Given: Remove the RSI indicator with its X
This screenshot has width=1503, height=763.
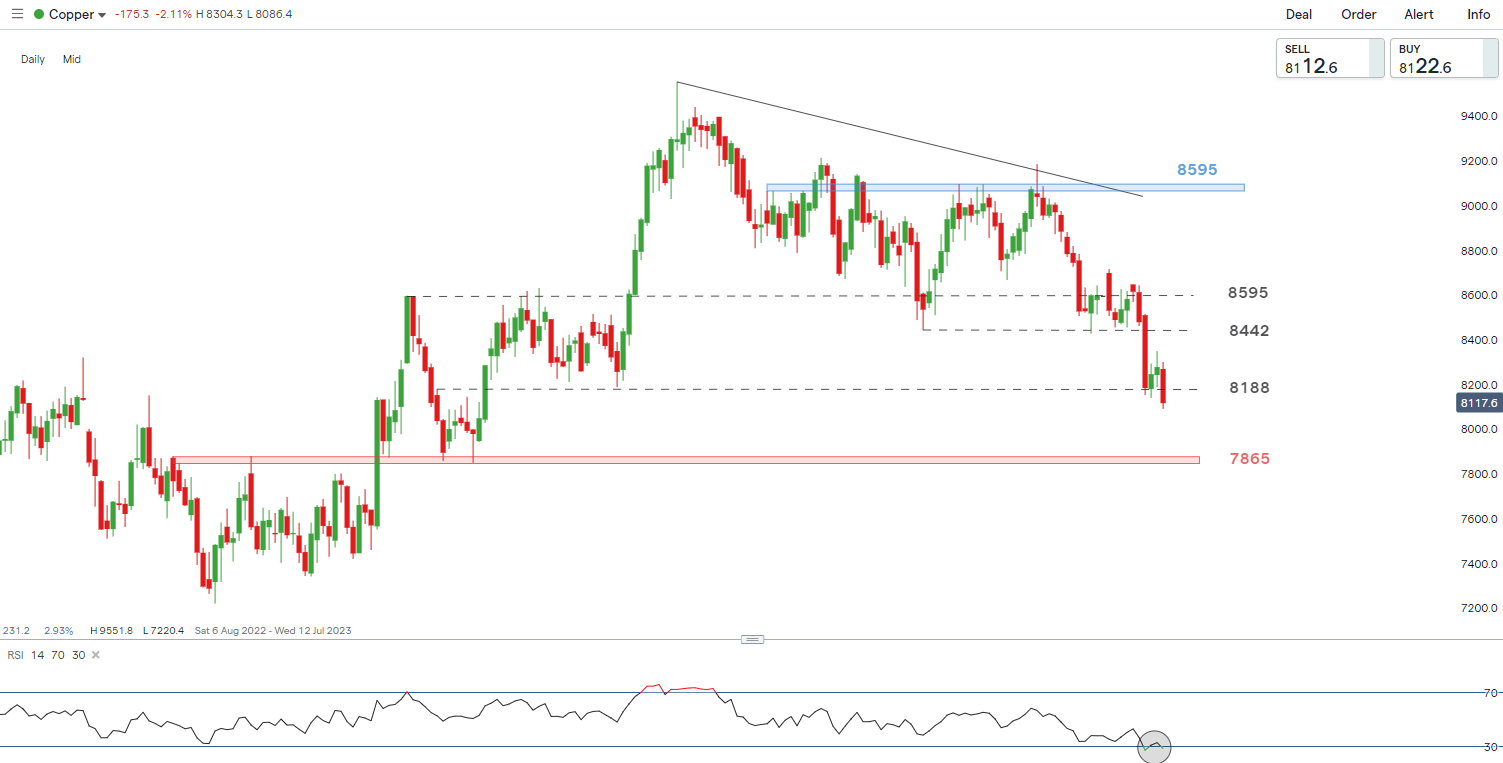Looking at the screenshot, I should pyautogui.click(x=96, y=655).
